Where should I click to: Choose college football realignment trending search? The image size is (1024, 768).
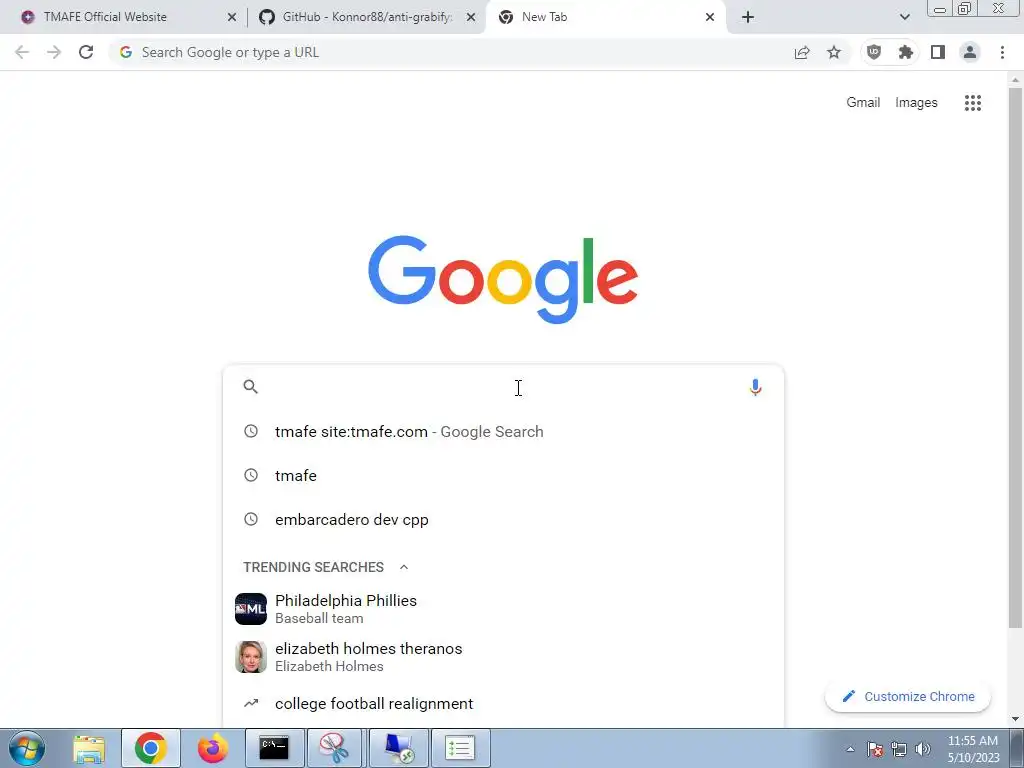tap(503, 703)
